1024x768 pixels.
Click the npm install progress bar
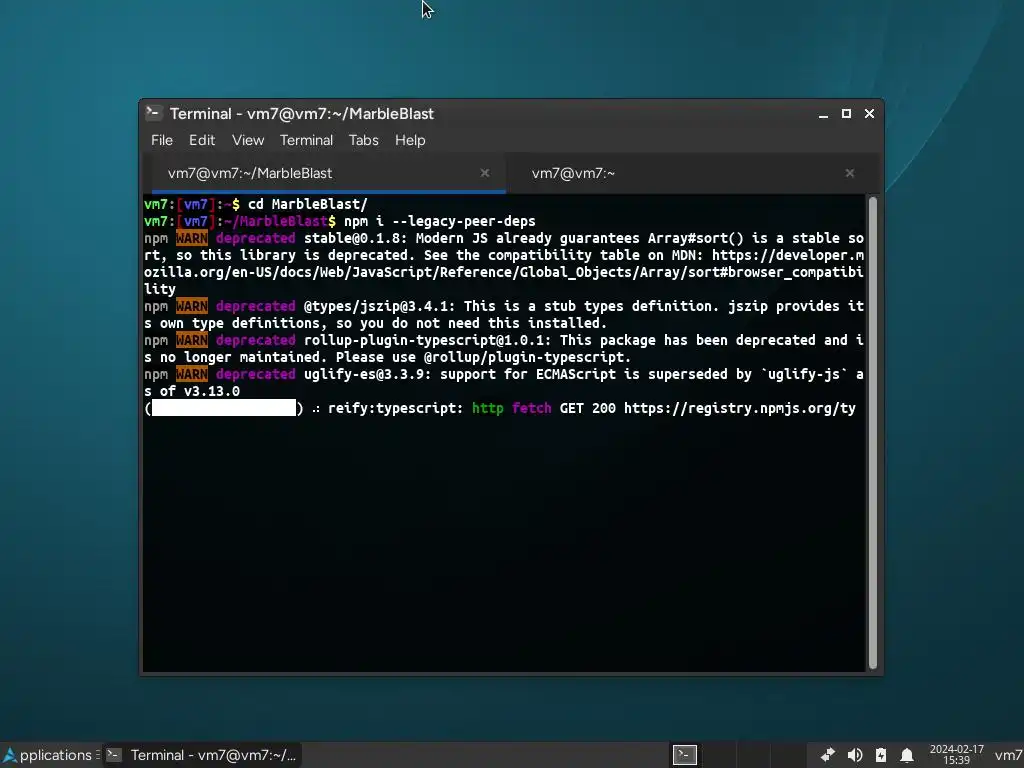click(224, 408)
